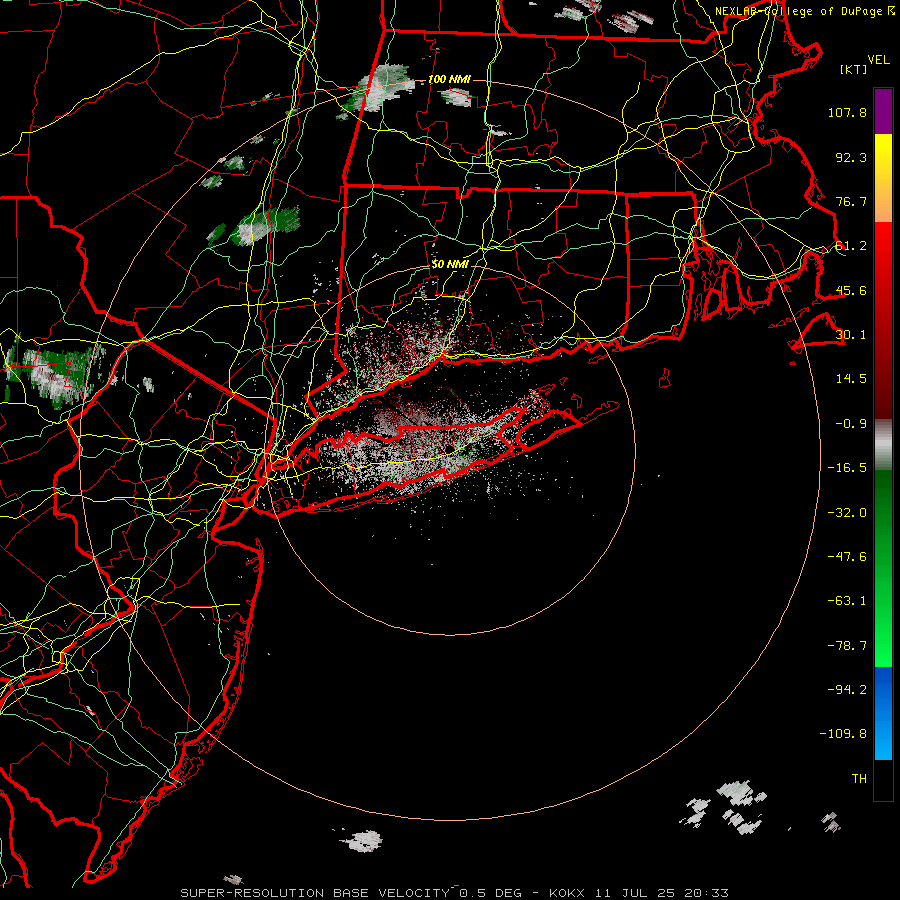The height and width of the screenshot is (900, 900).
Task: Select the bright red segment of the color bar
Action: (883, 320)
